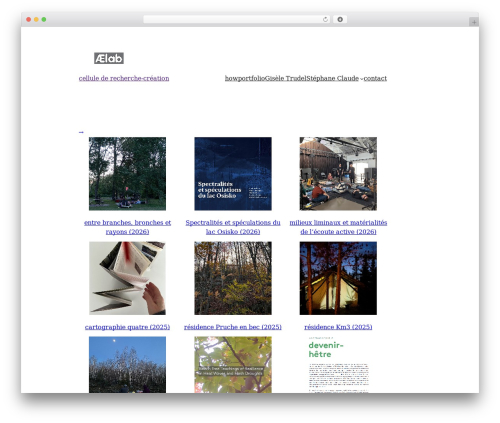500x423 pixels.
Task: Click the Ælab logo
Action: coord(109,58)
